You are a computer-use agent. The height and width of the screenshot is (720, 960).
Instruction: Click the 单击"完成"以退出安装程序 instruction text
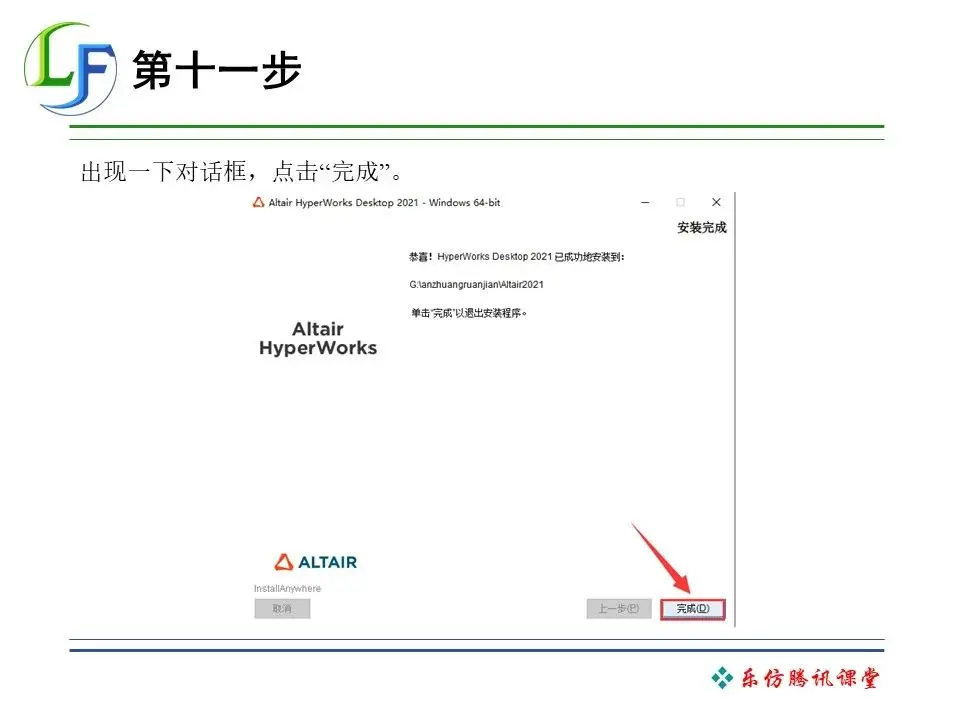(x=468, y=313)
